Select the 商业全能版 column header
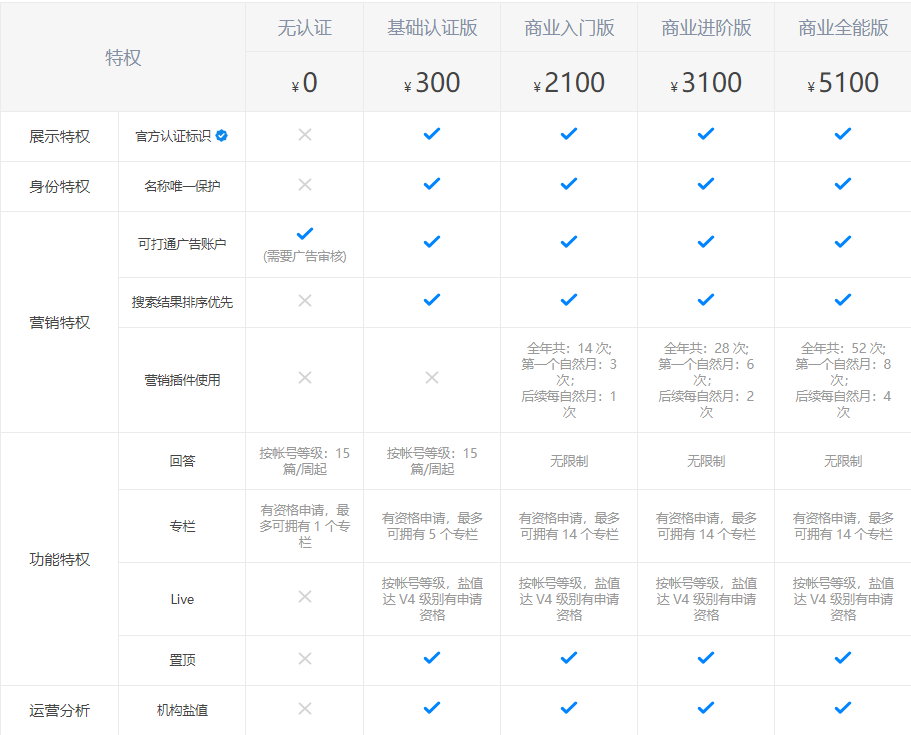The height and width of the screenshot is (735, 911). [843, 28]
